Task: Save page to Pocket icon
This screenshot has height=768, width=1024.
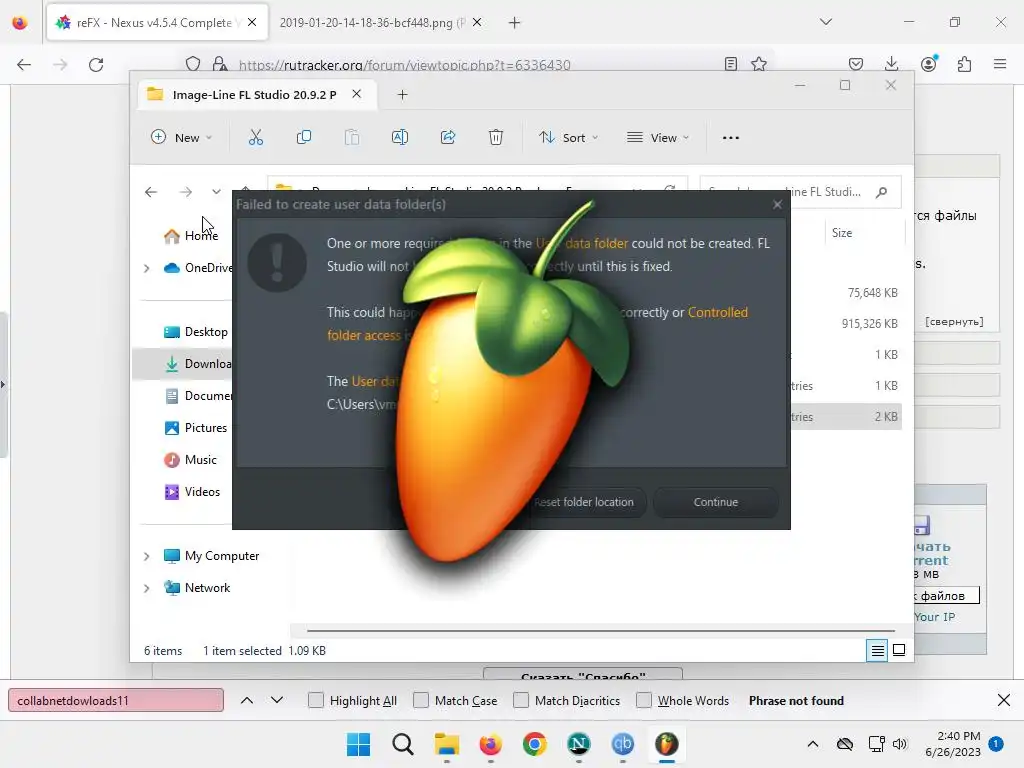Action: (x=856, y=64)
